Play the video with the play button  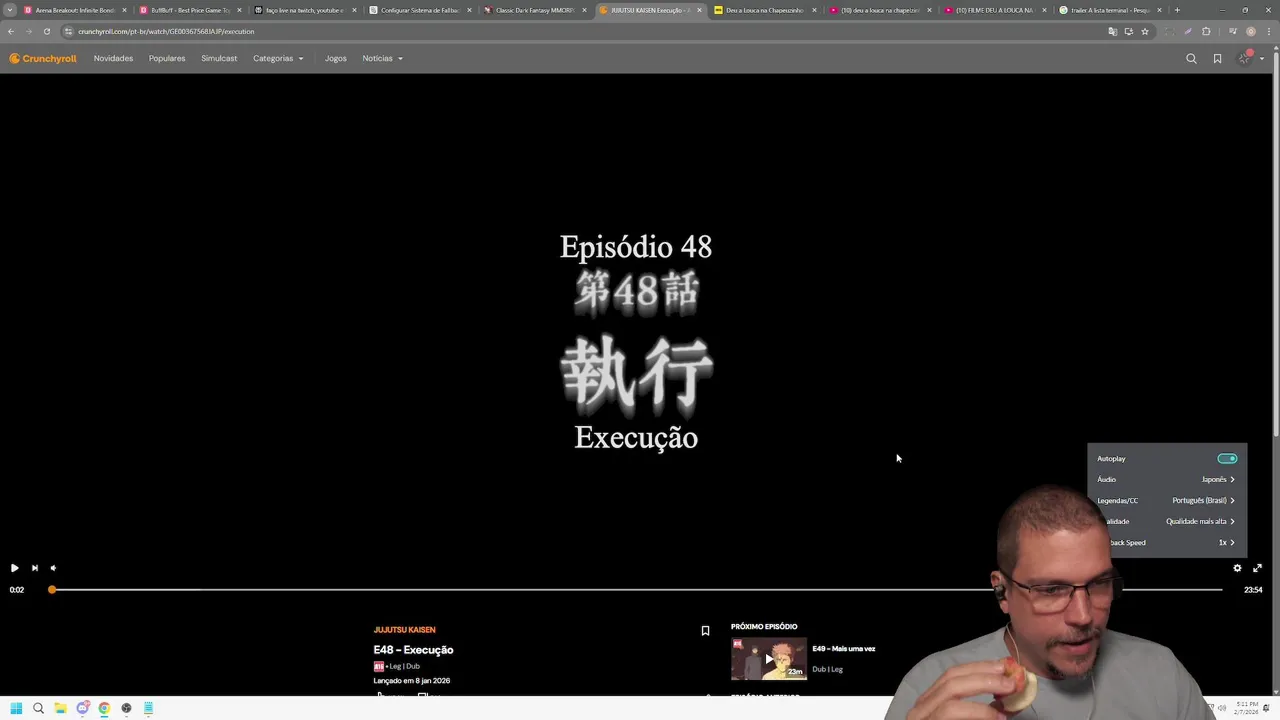point(14,568)
